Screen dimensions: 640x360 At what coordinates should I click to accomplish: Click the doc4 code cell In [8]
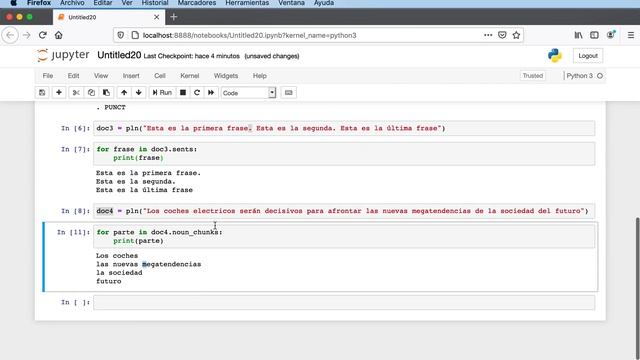(344, 211)
